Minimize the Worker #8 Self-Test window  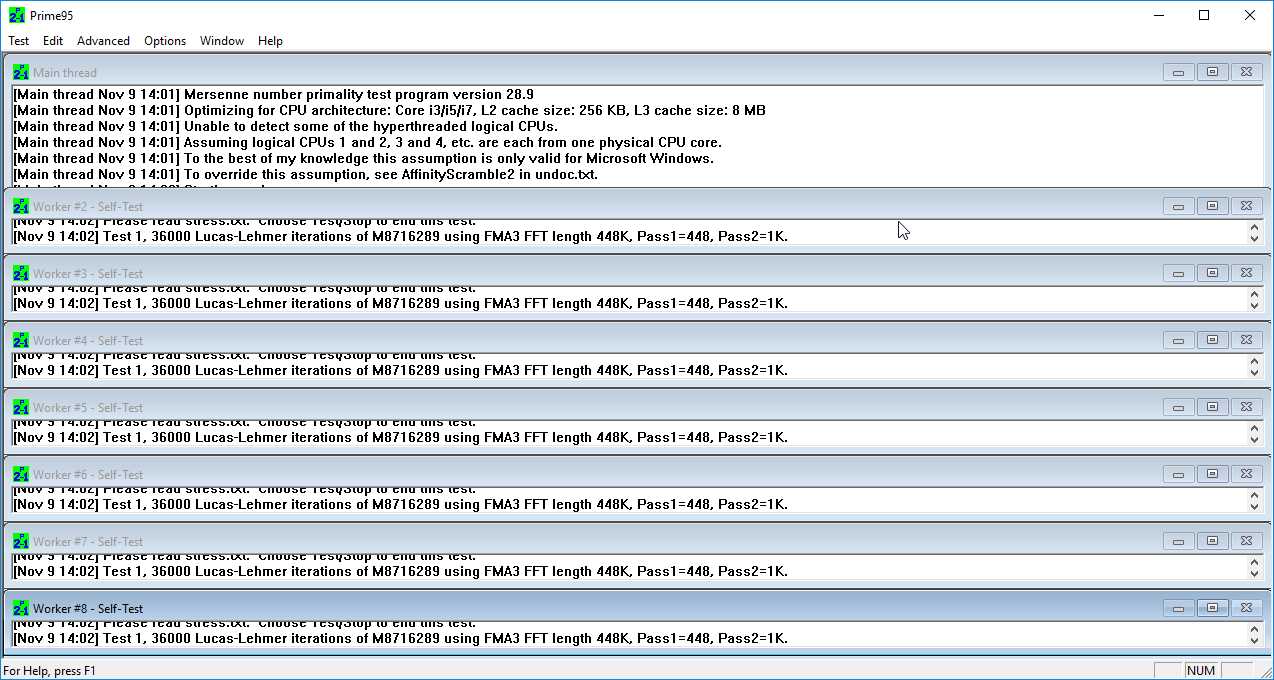tap(1179, 608)
